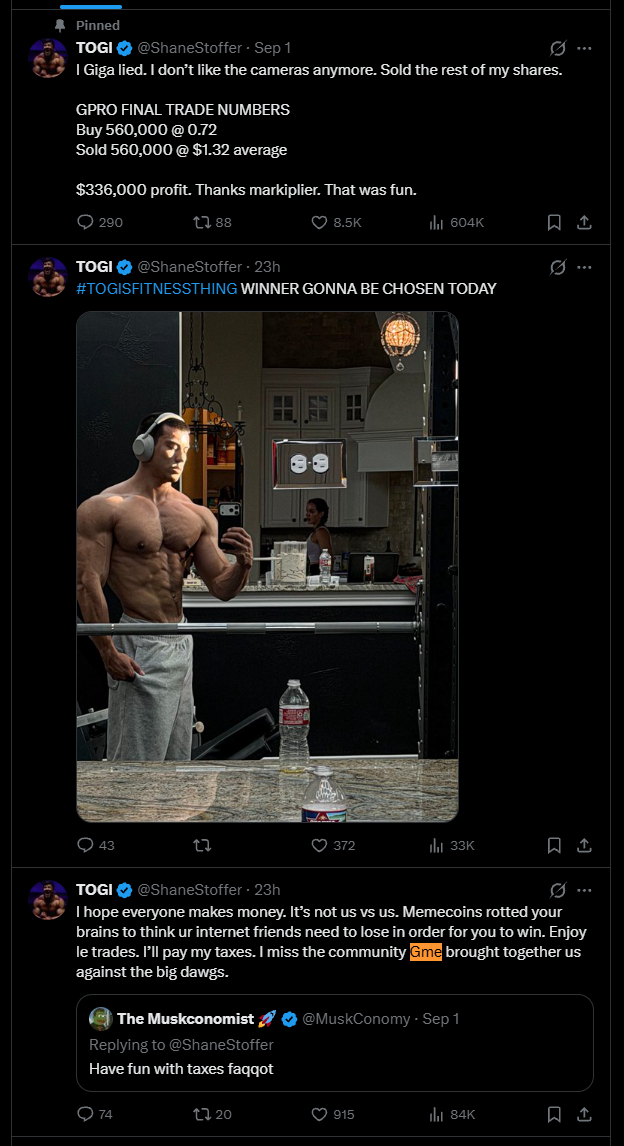624x1146 pixels.
Task: Repost the fitness winner tweet
Action: click(x=201, y=846)
